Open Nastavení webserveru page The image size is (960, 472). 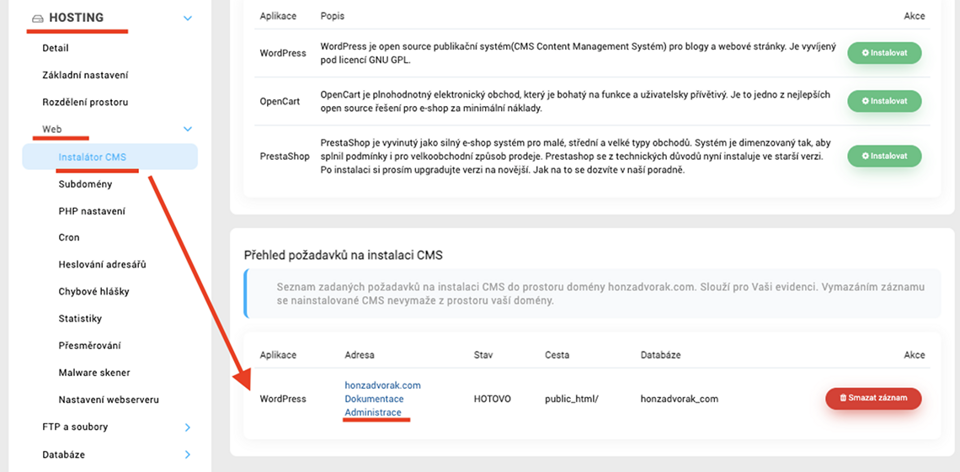[109, 400]
